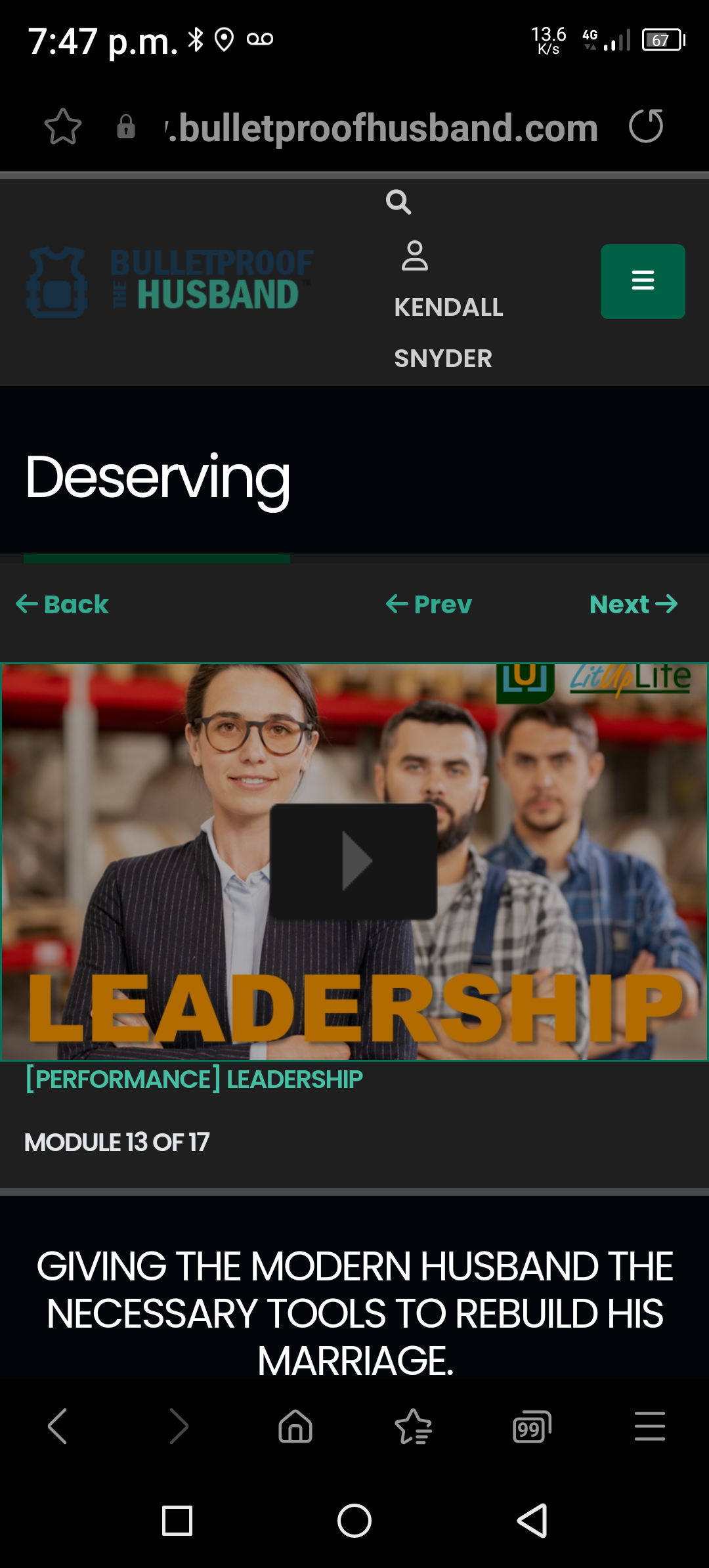
Task: Tap the padlock site security icon
Action: click(125, 127)
